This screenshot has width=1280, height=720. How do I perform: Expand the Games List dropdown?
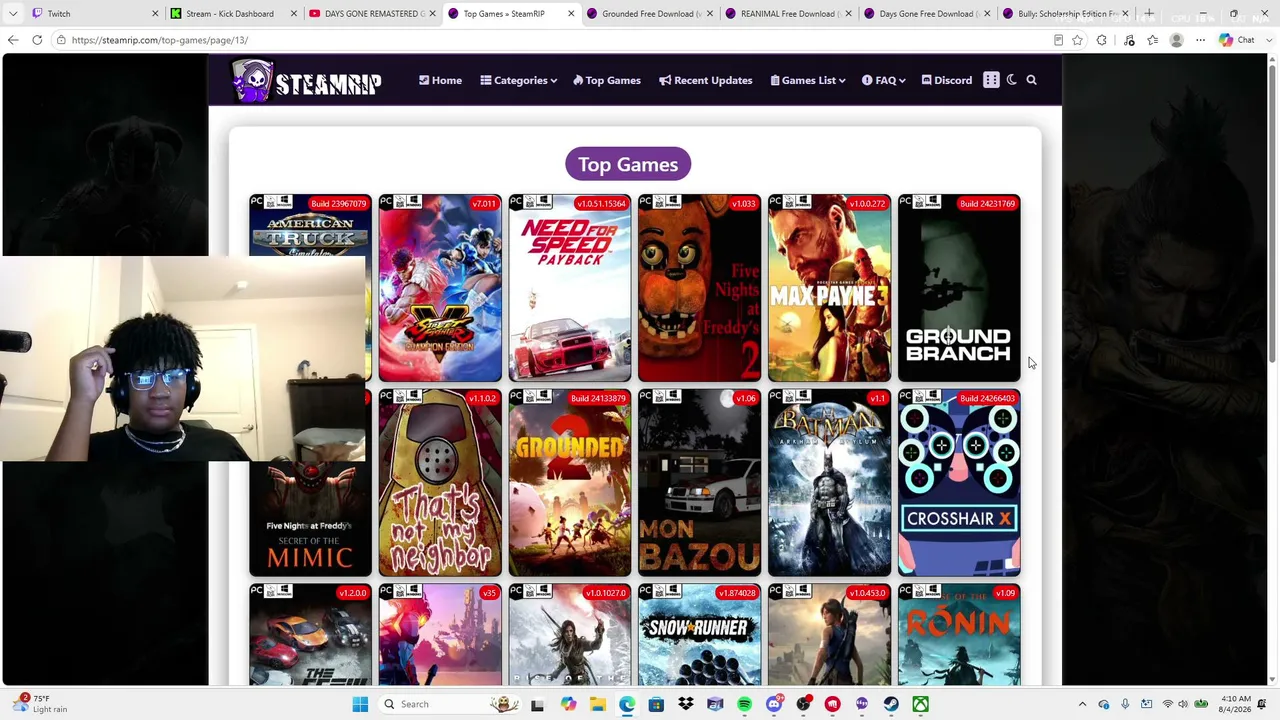click(807, 80)
